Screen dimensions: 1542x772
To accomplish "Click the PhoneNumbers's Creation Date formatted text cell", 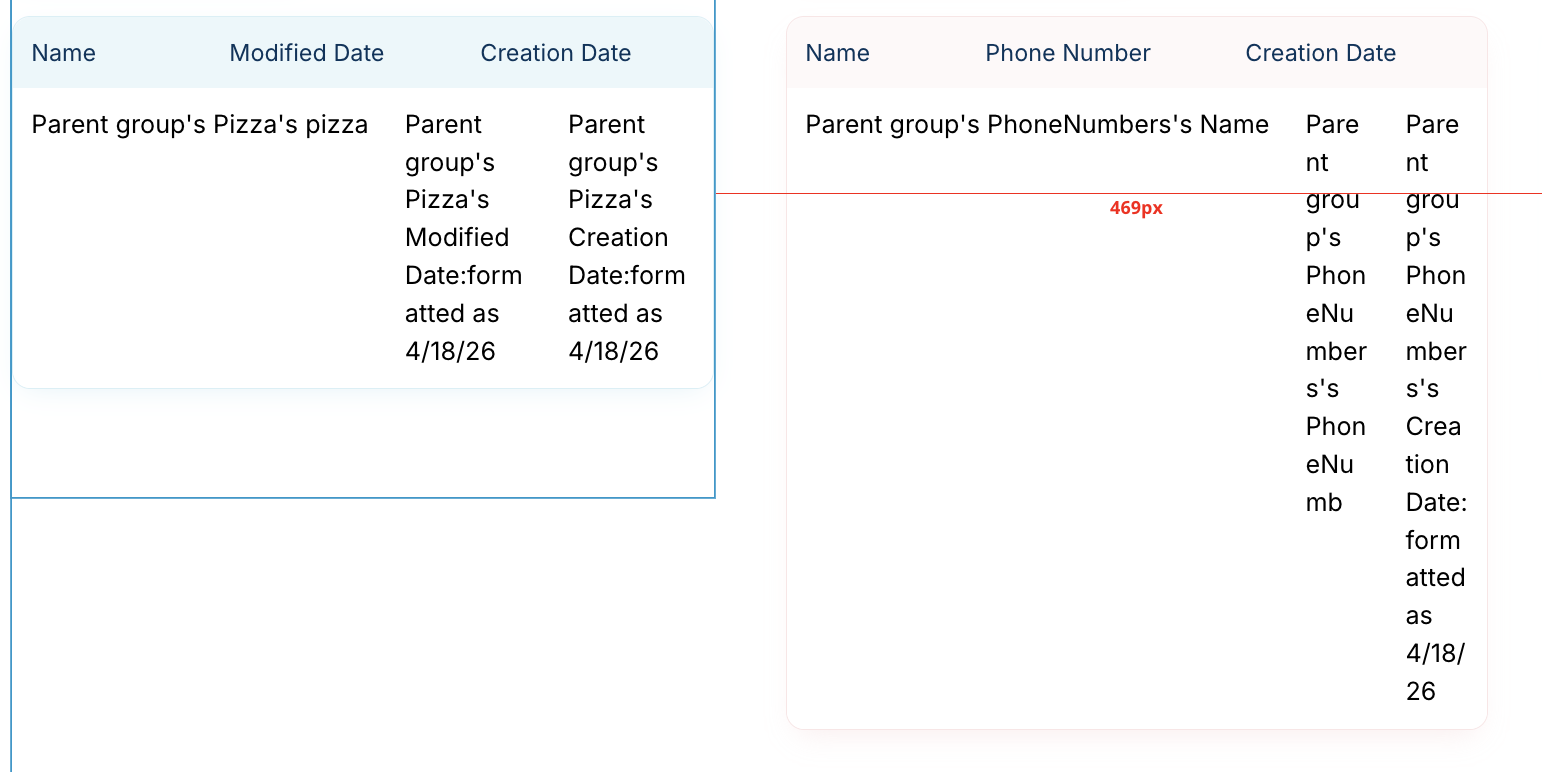I will [1435, 407].
